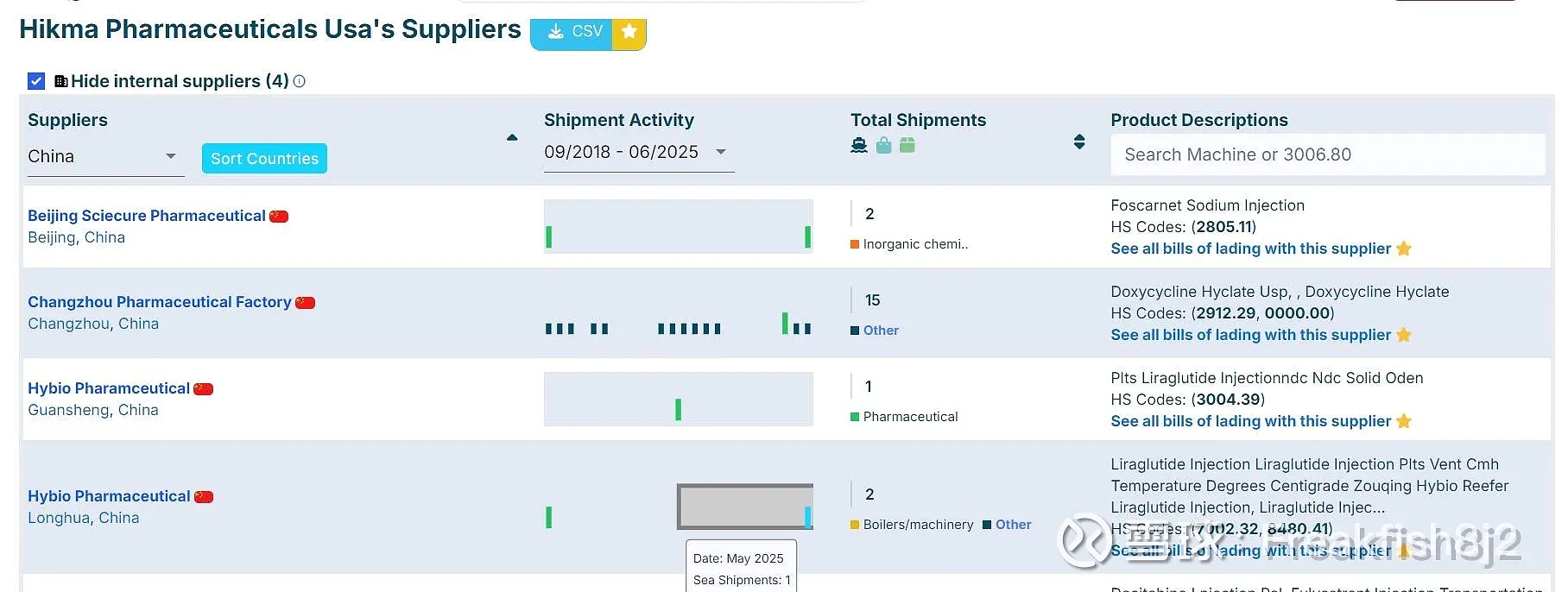This screenshot has height=592, width=1568.
Task: Click Shipment Activity column header
Action: tap(619, 120)
